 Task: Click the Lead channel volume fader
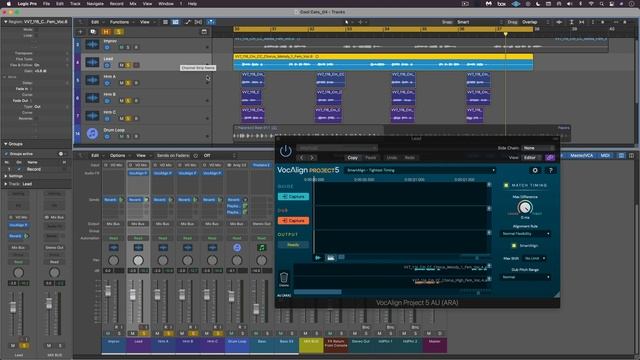point(133,294)
